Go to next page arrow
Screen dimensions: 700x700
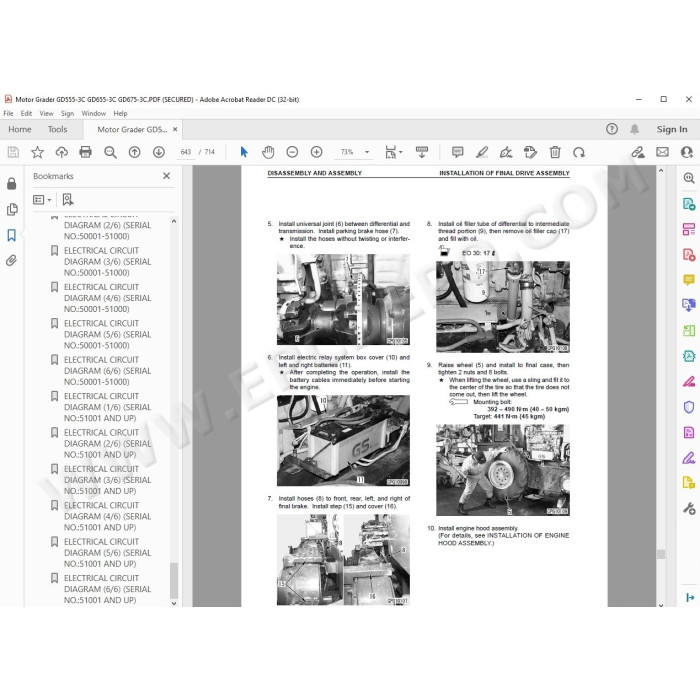[158, 152]
